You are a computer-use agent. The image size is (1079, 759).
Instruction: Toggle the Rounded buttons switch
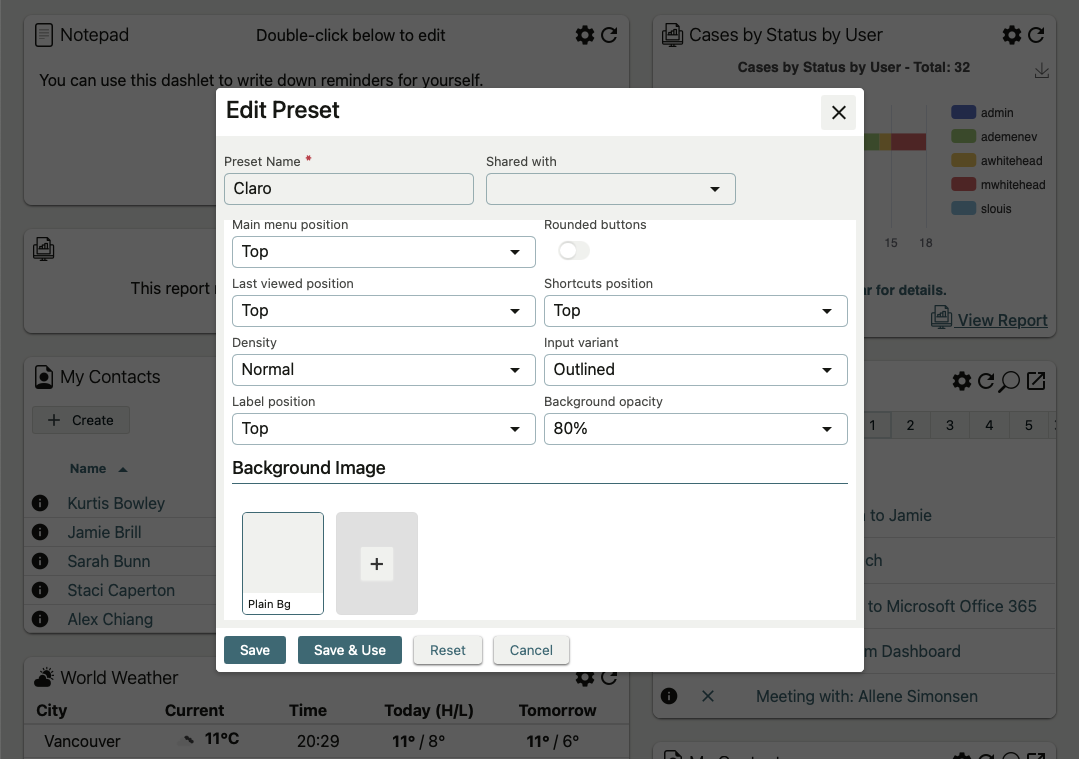click(x=574, y=250)
